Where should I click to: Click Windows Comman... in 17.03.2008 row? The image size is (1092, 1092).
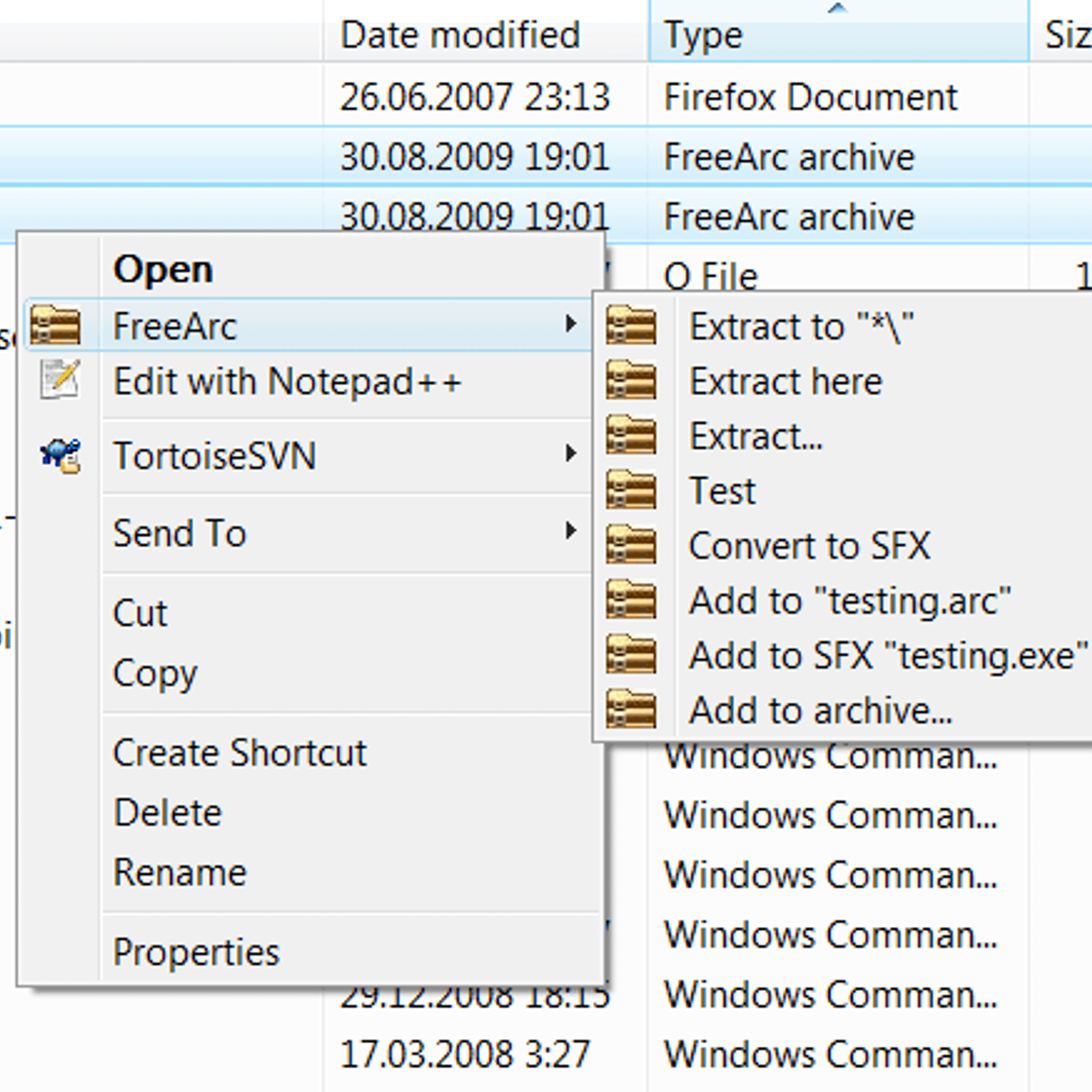831,1054
